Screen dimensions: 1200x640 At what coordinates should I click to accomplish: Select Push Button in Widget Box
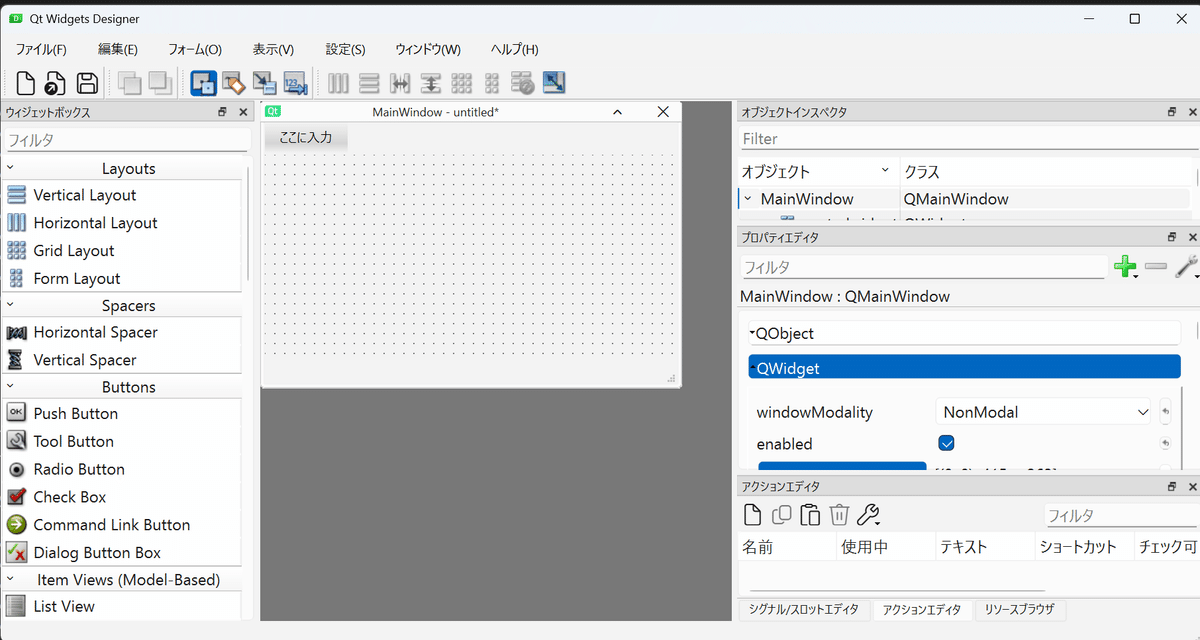pos(75,413)
